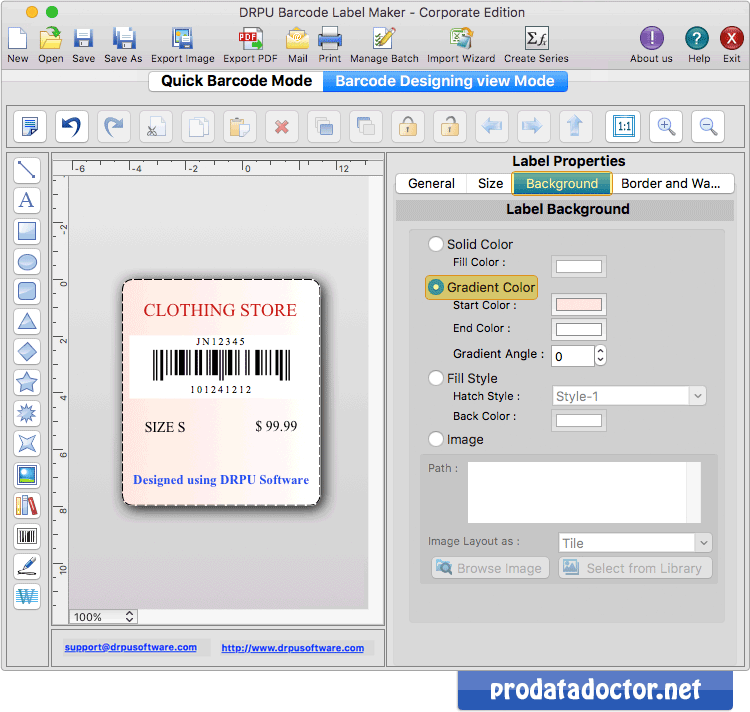
Task: Select the Watermark W tool
Action: [27, 597]
